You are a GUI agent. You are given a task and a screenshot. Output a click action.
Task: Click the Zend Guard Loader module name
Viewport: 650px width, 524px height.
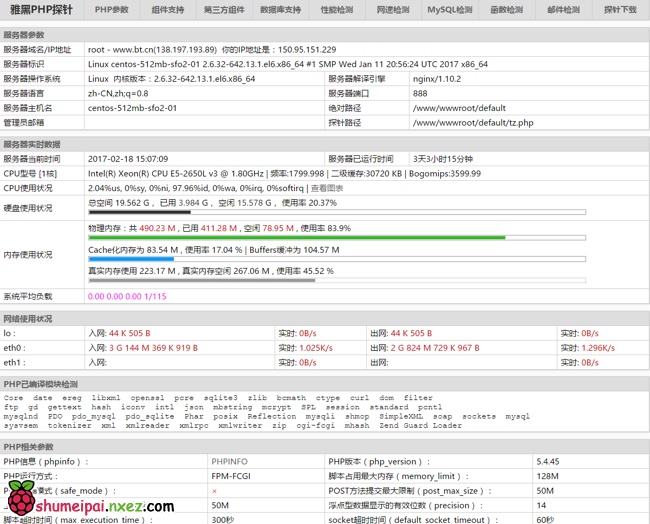420,426
